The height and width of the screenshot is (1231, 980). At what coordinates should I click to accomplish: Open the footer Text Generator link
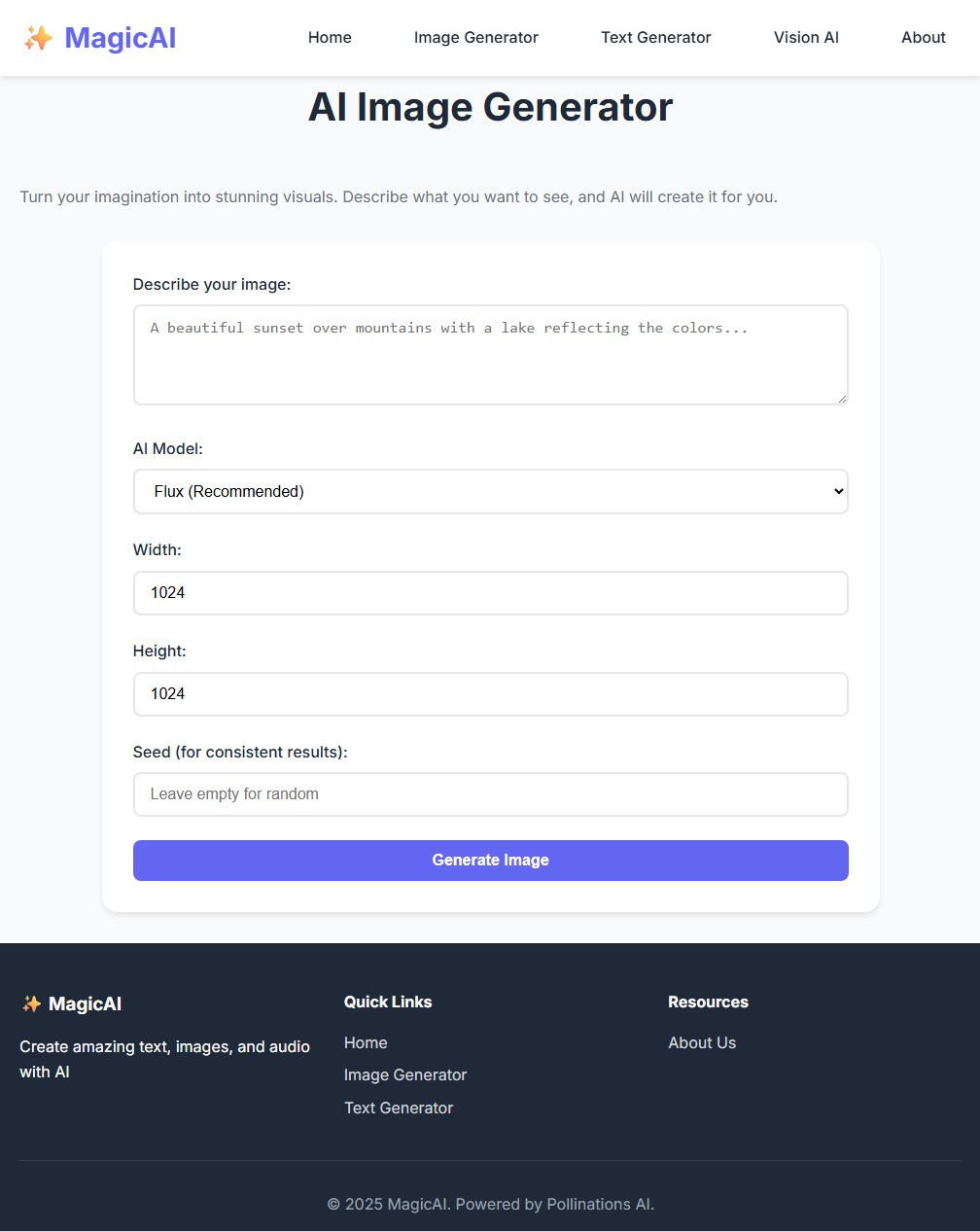[x=399, y=1108]
